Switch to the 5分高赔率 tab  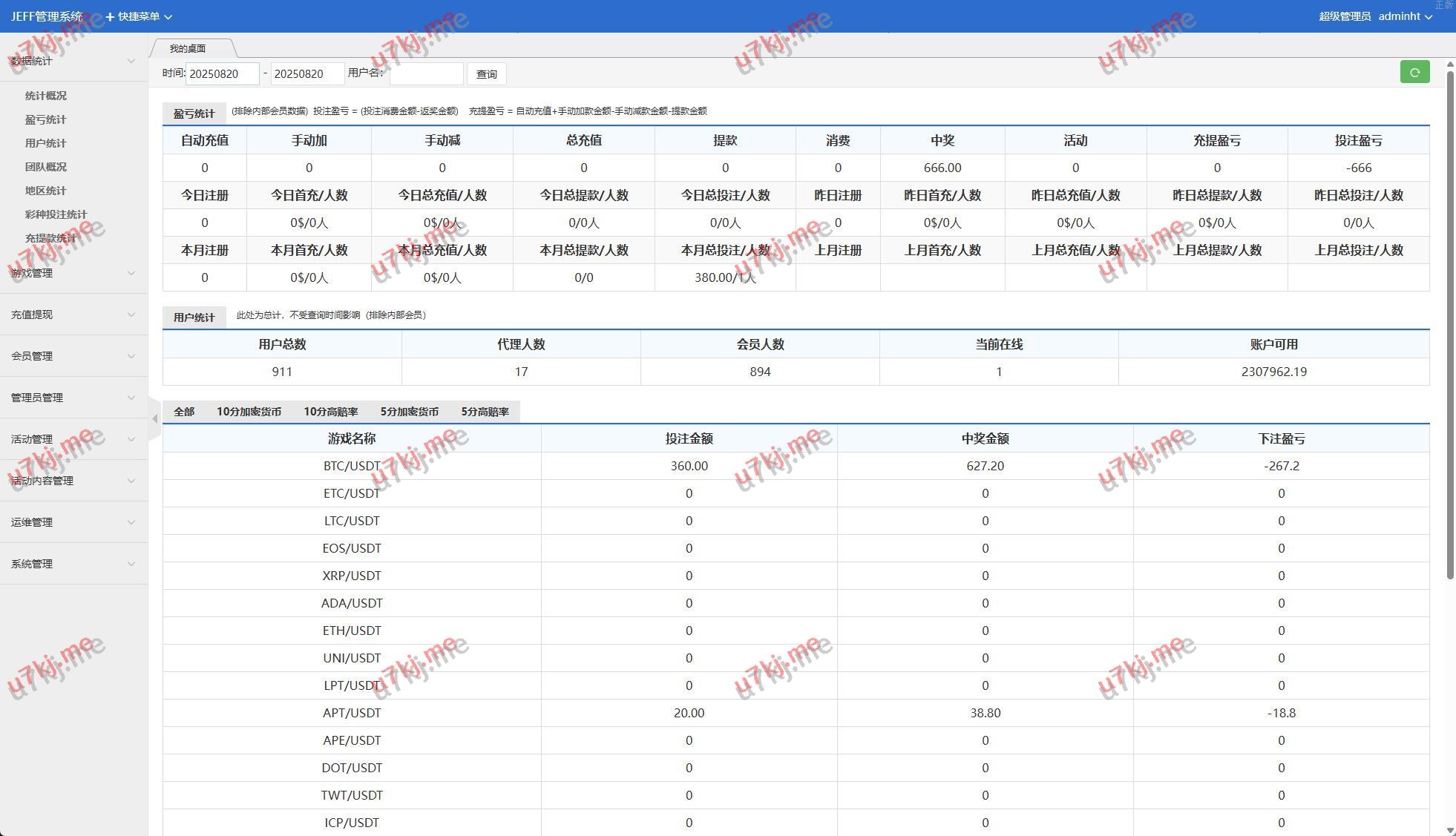pyautogui.click(x=485, y=412)
